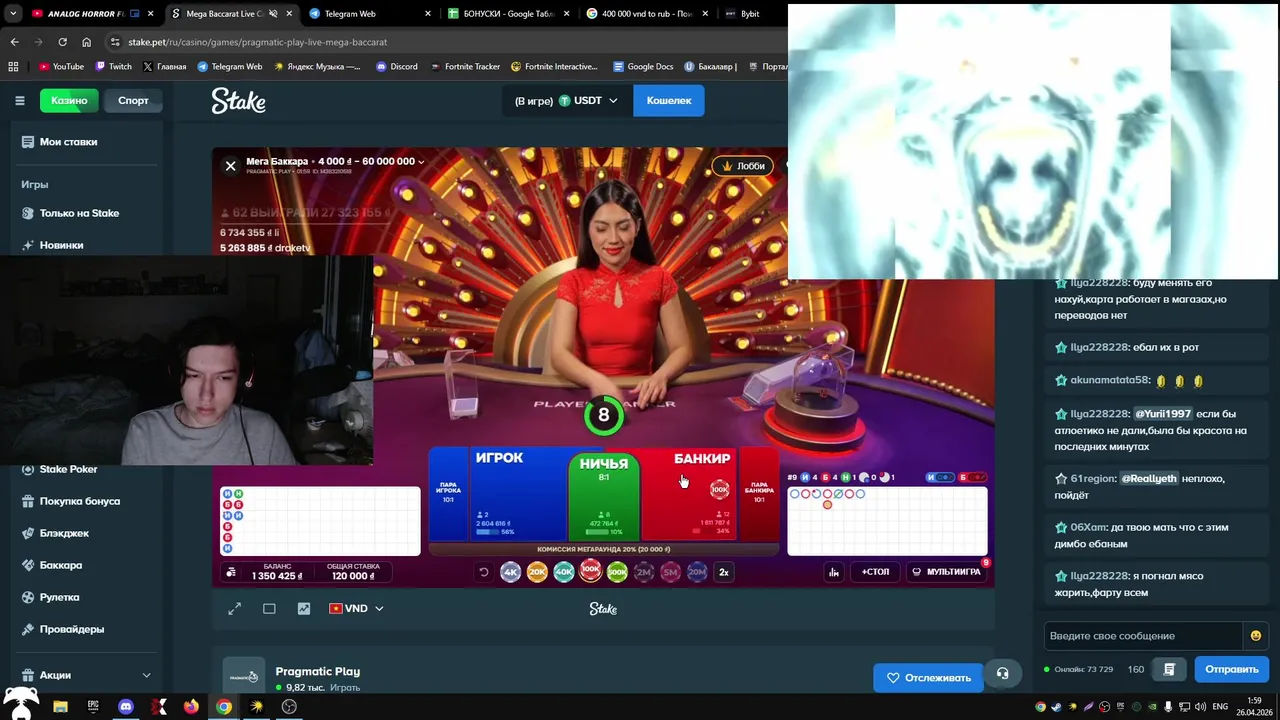Click the Баккара sidebar icon
The height and width of the screenshot is (720, 1280).
coord(28,565)
